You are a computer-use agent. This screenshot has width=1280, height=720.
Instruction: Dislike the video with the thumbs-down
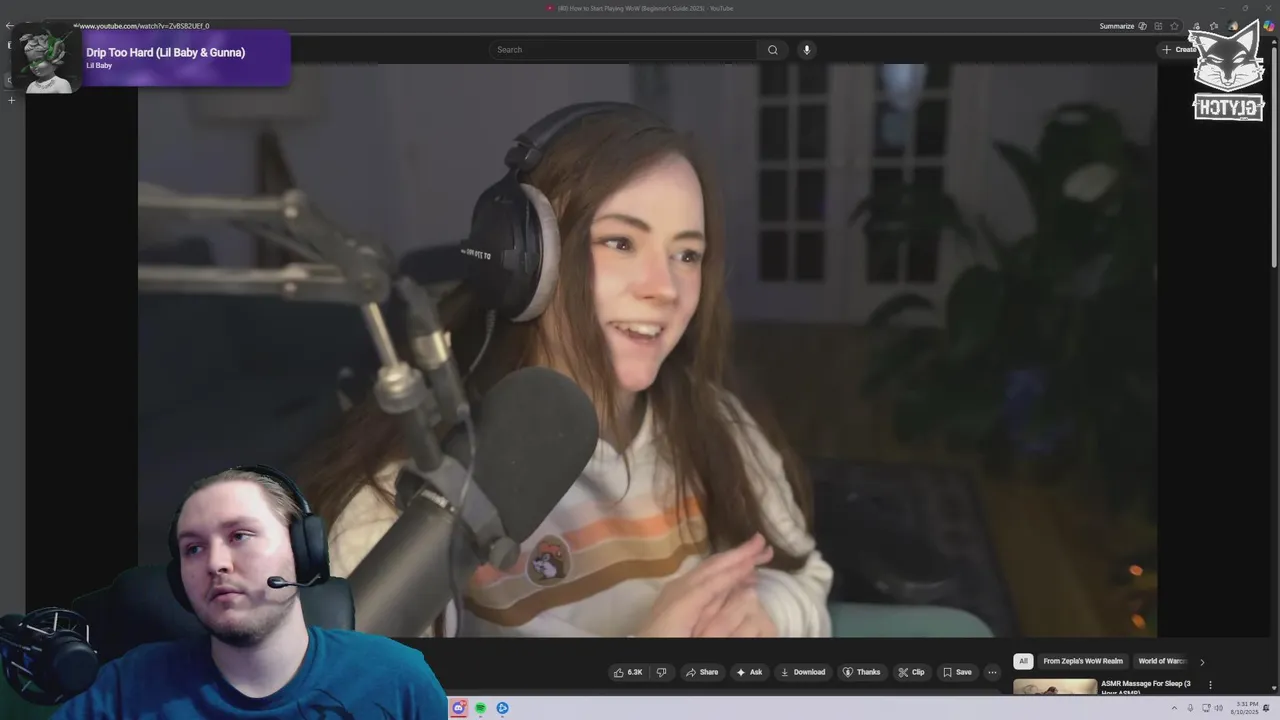click(x=661, y=672)
